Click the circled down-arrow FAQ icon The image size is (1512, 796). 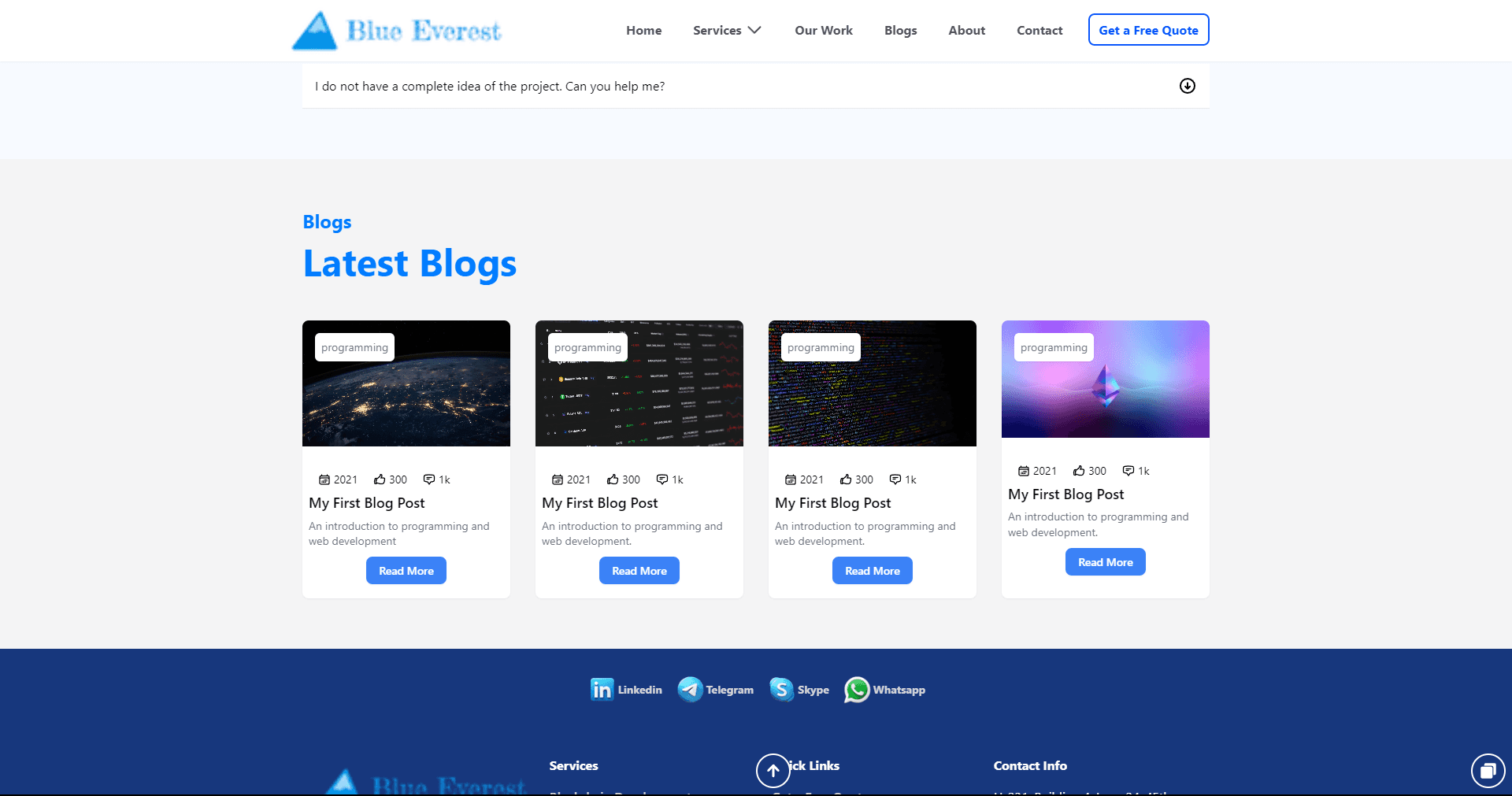[x=1187, y=86]
